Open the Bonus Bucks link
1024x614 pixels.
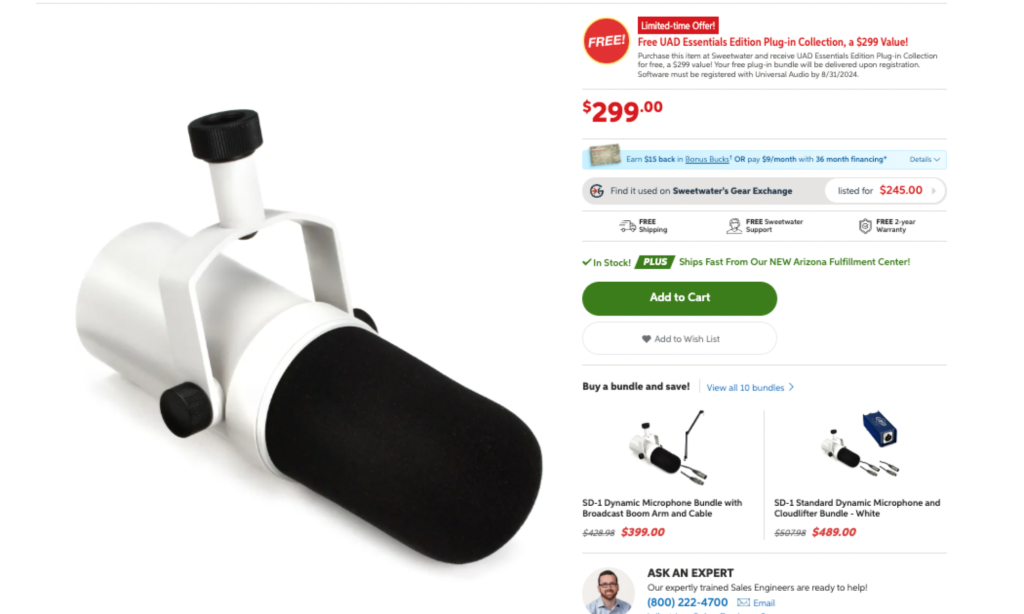pos(707,159)
